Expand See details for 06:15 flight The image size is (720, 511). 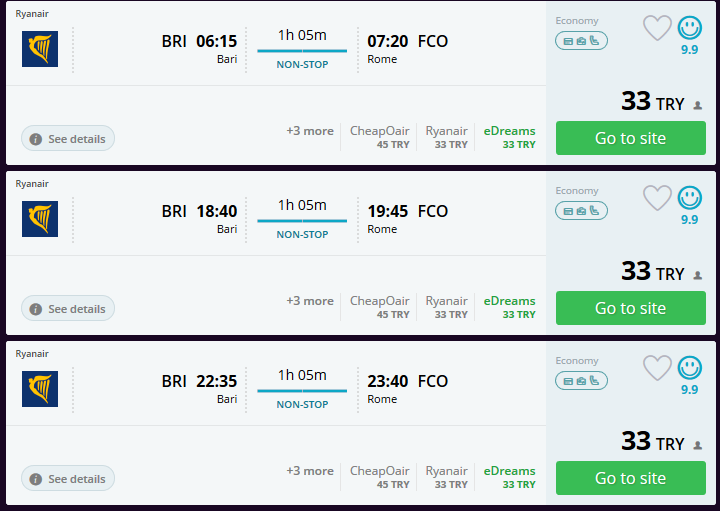coord(68,139)
